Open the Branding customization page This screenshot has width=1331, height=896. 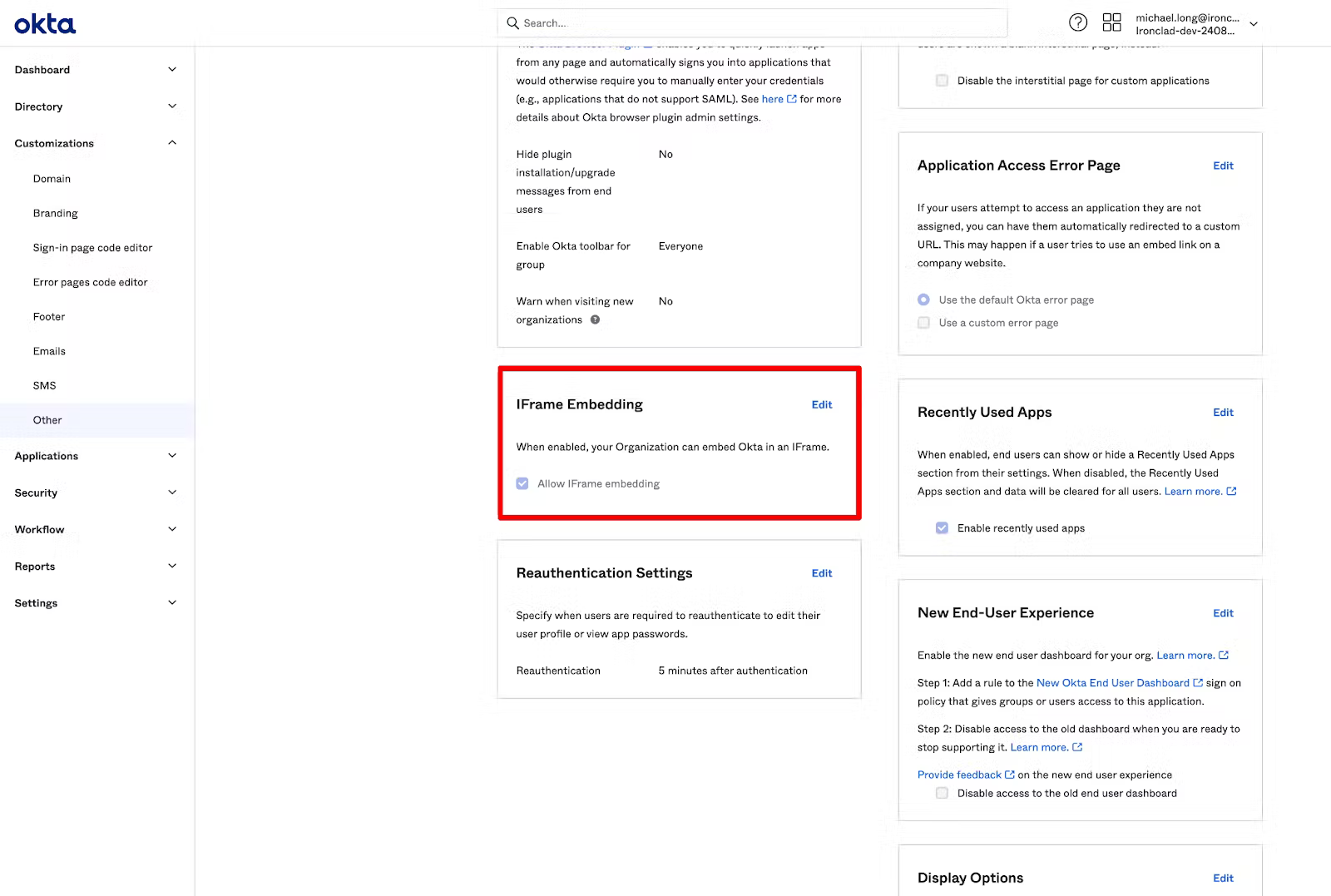tap(56, 213)
